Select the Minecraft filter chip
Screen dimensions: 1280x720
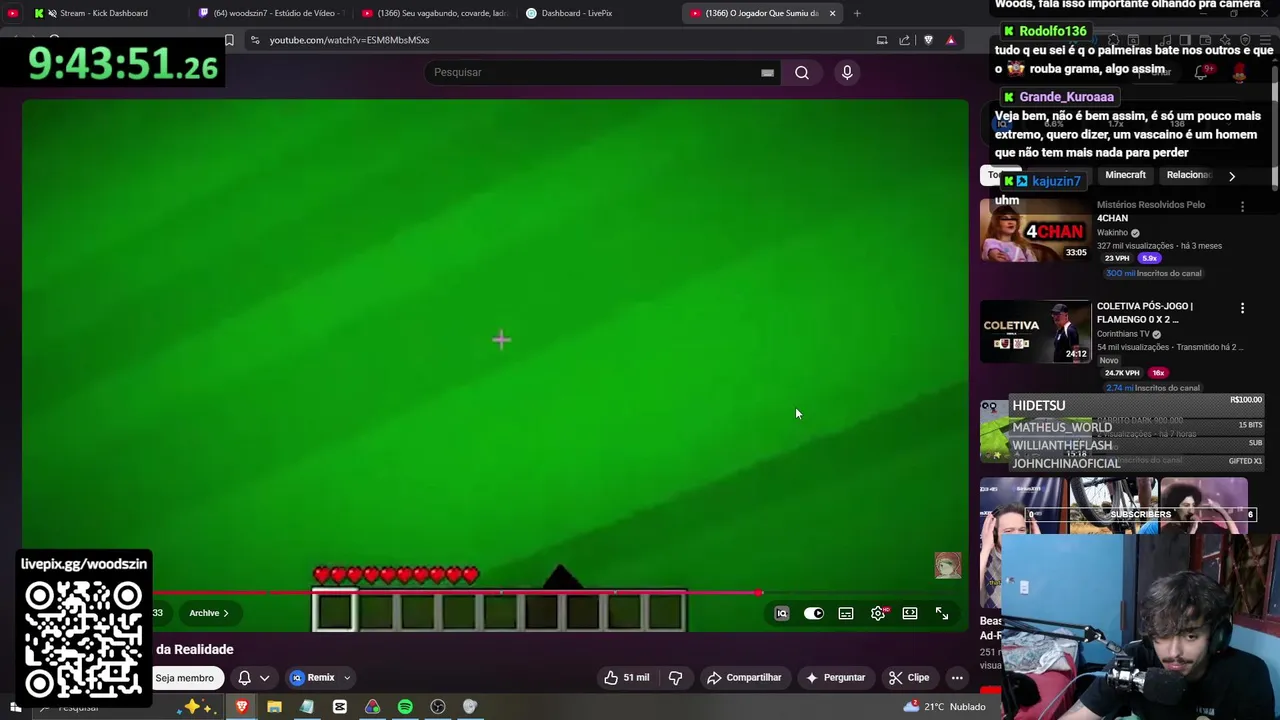(x=1125, y=175)
